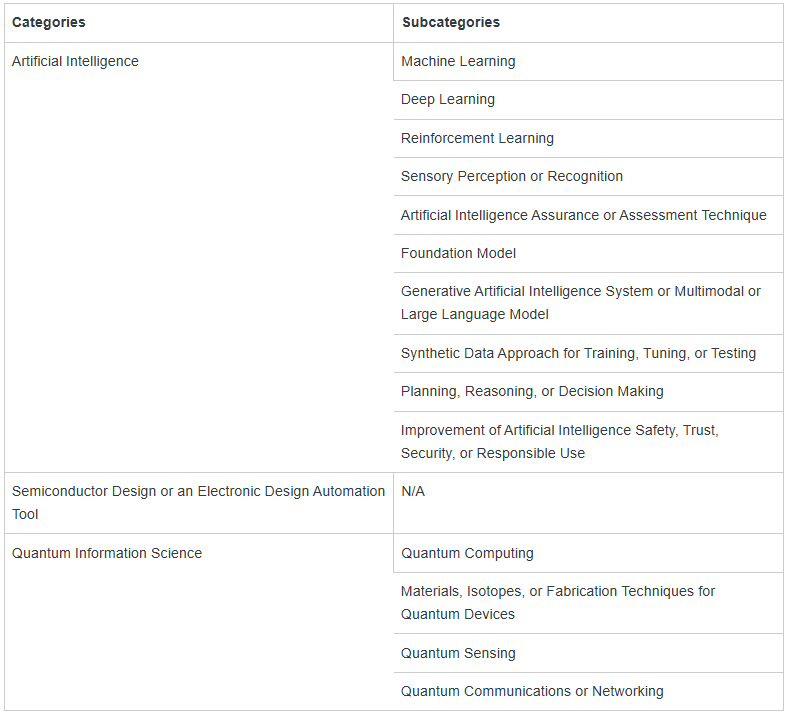The image size is (786, 713).
Task: Click the Semiconductor Design category cell
Action: click(x=198, y=502)
